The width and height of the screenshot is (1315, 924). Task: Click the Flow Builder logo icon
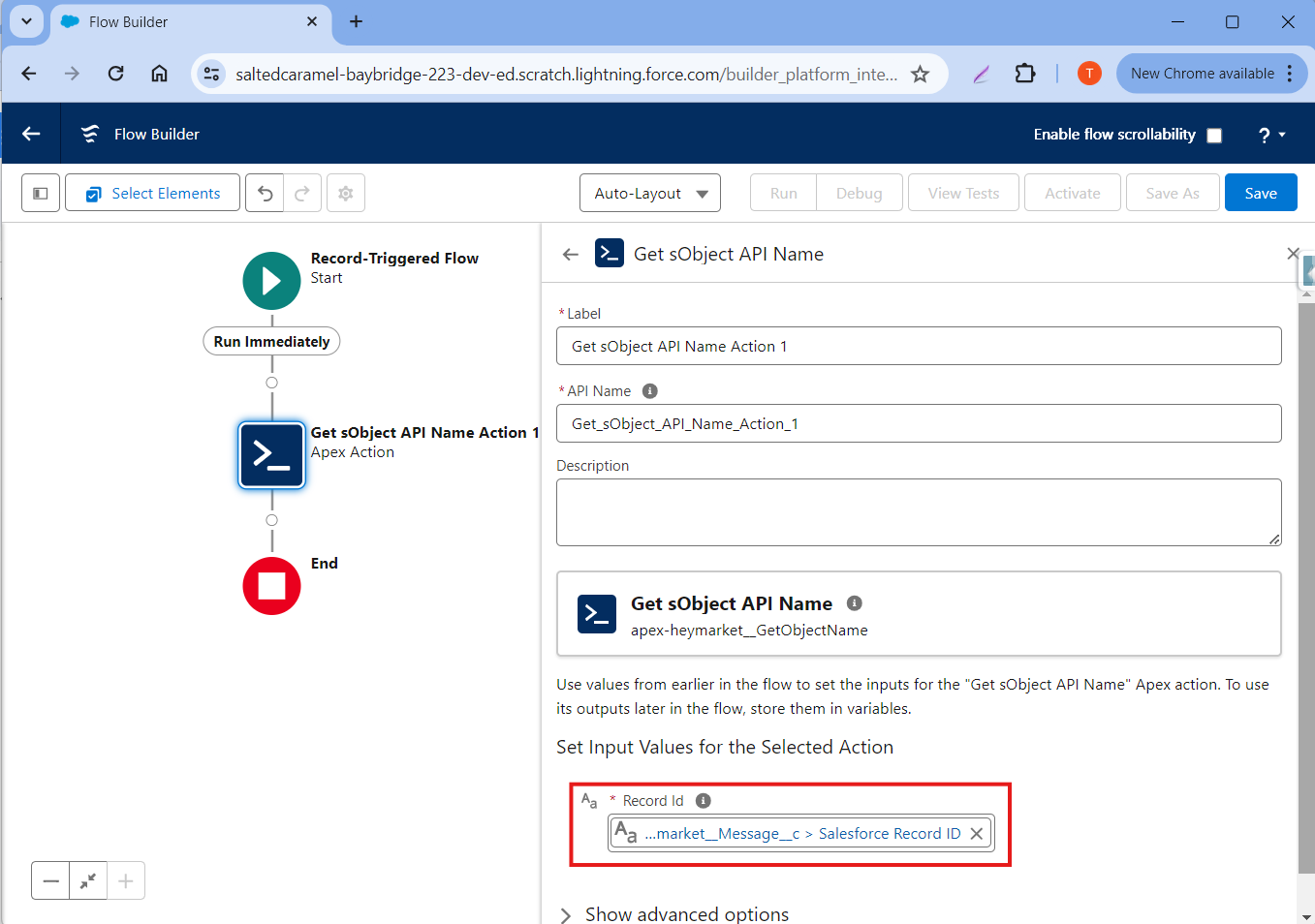pos(90,134)
